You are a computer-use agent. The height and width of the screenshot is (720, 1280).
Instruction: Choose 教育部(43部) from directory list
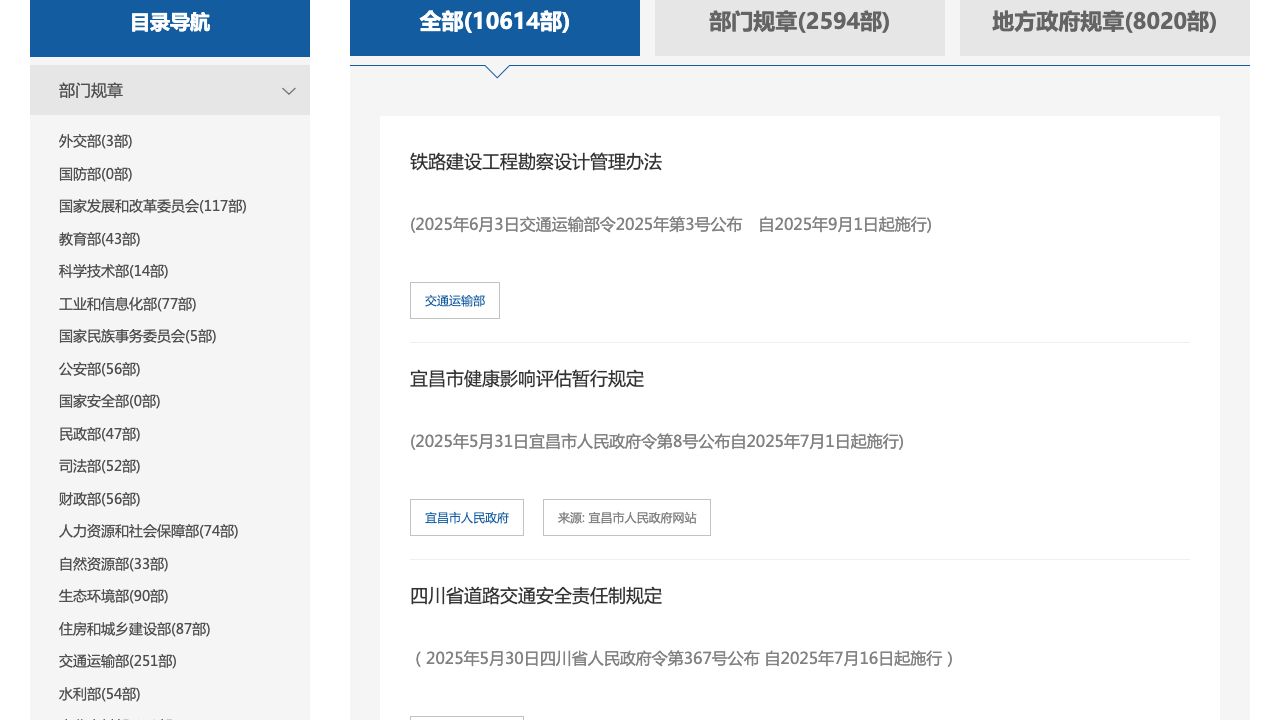click(x=99, y=239)
